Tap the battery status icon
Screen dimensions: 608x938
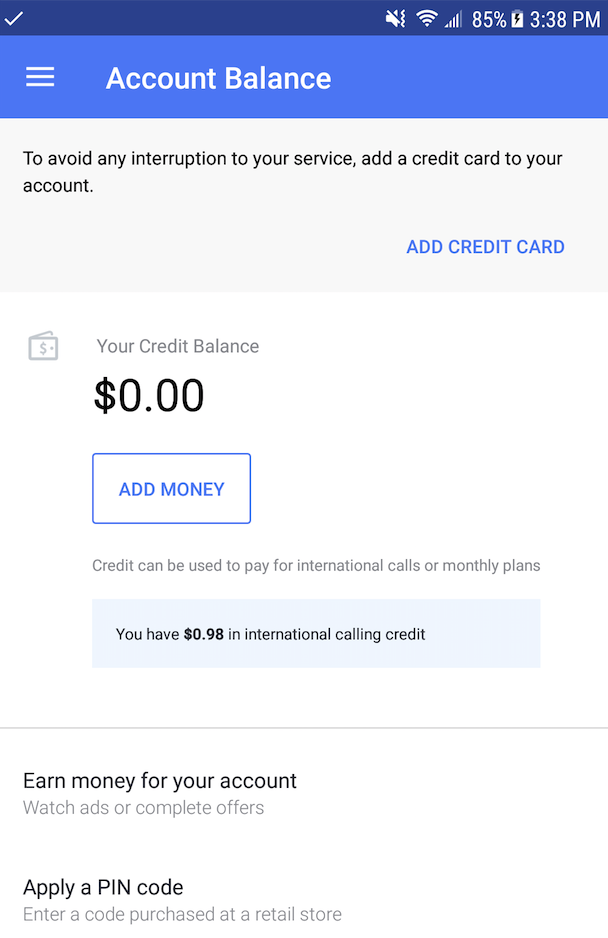(518, 18)
